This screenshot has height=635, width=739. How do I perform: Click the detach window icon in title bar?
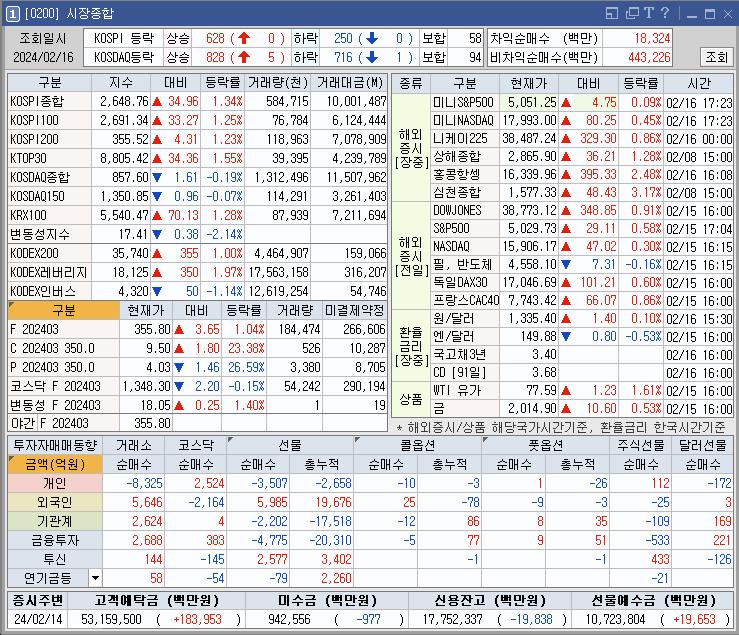click(632, 13)
